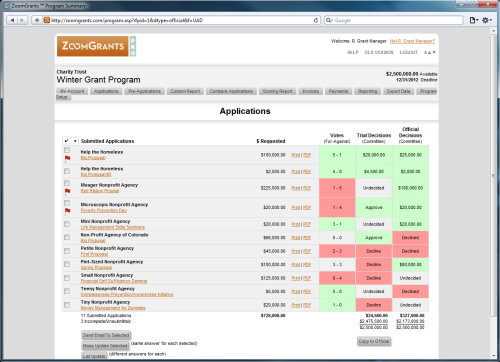This screenshot has width=500, height=362.
Task: Click the red flag for Meager Nonprofit Agency
Action: 67,191
